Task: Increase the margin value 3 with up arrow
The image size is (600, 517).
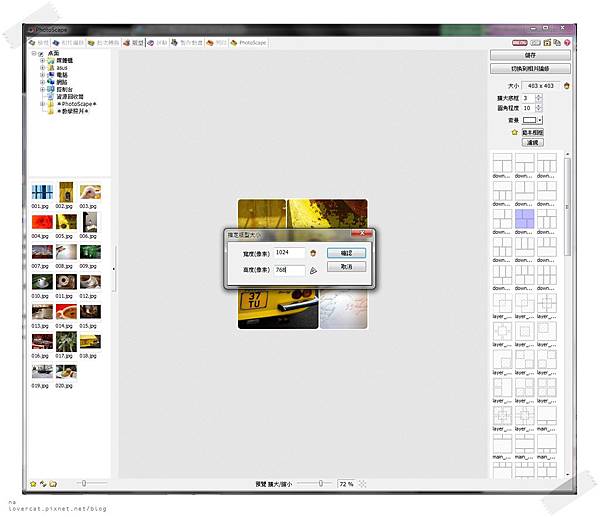Action: click(x=539, y=96)
